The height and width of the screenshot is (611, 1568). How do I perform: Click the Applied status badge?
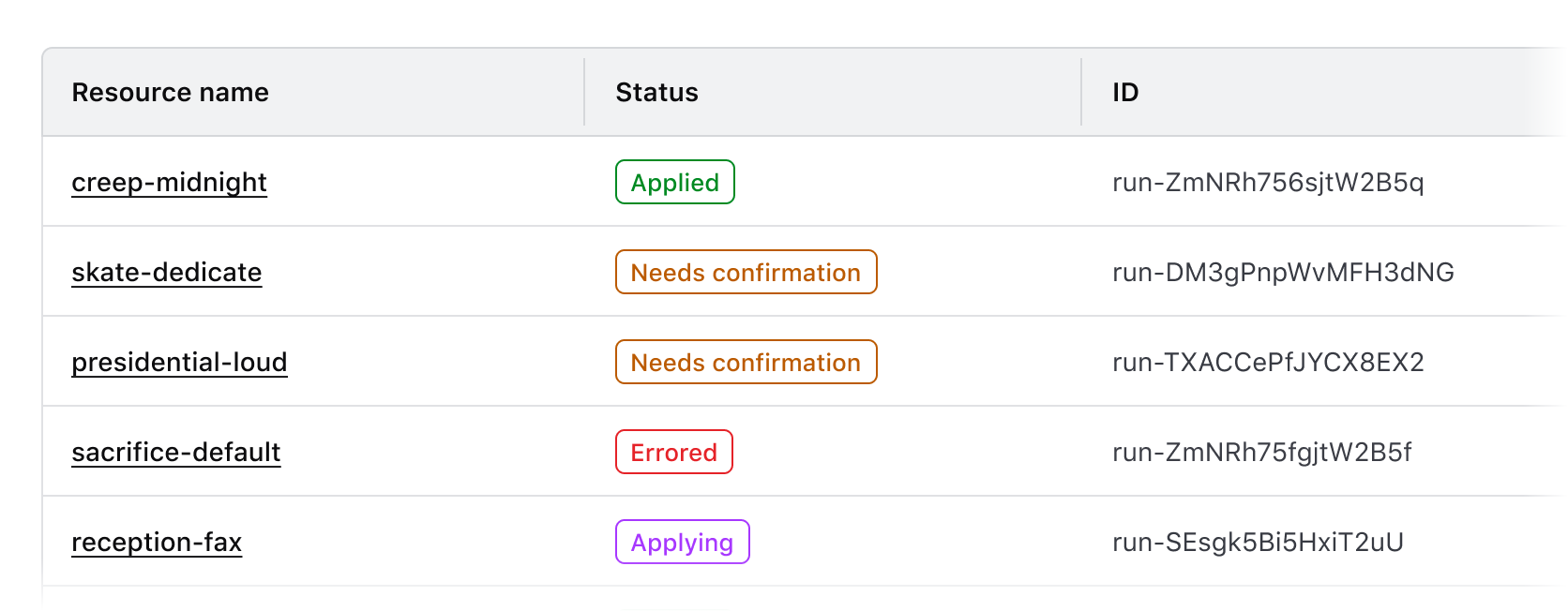coord(673,182)
